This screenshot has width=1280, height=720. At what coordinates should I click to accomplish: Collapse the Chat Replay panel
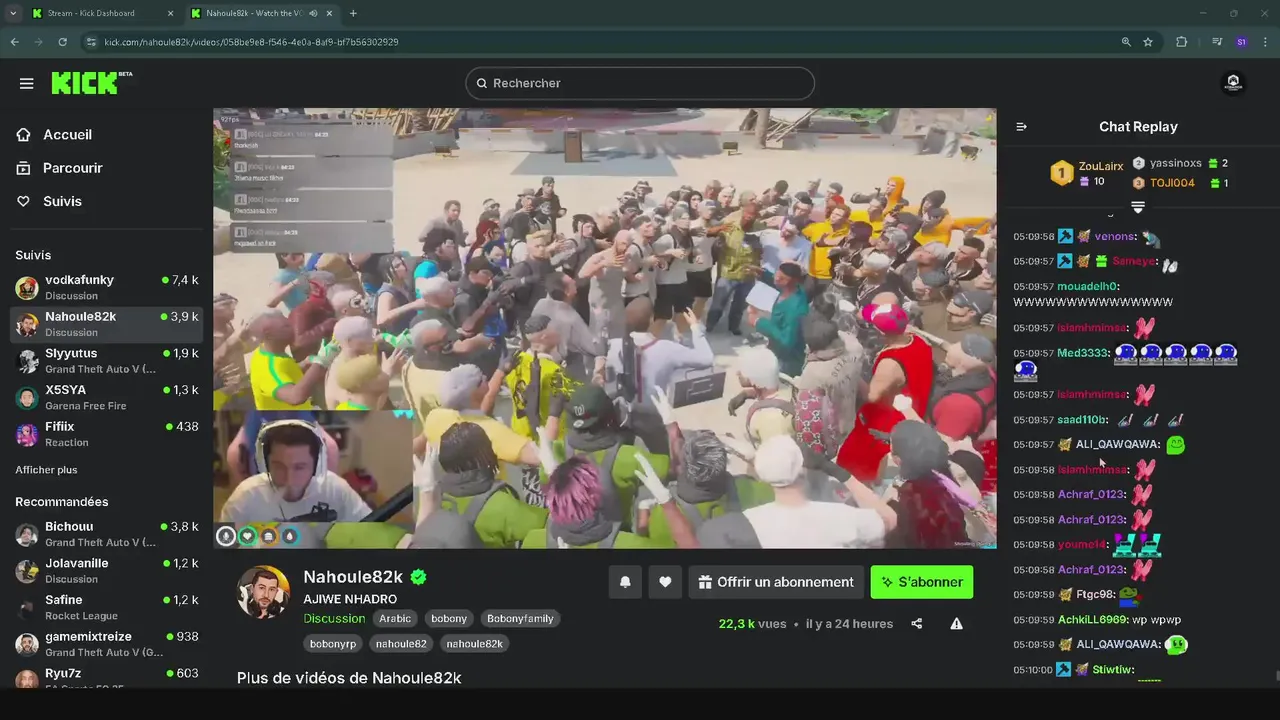click(1021, 127)
